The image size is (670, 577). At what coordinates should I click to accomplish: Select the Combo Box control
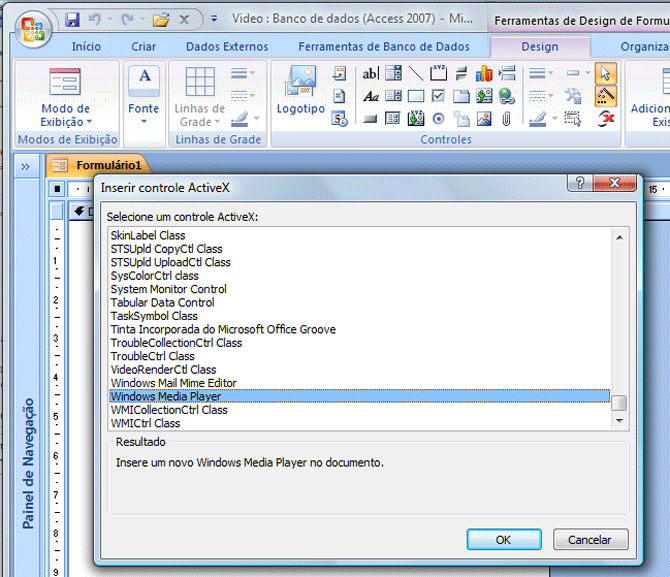[x=393, y=74]
